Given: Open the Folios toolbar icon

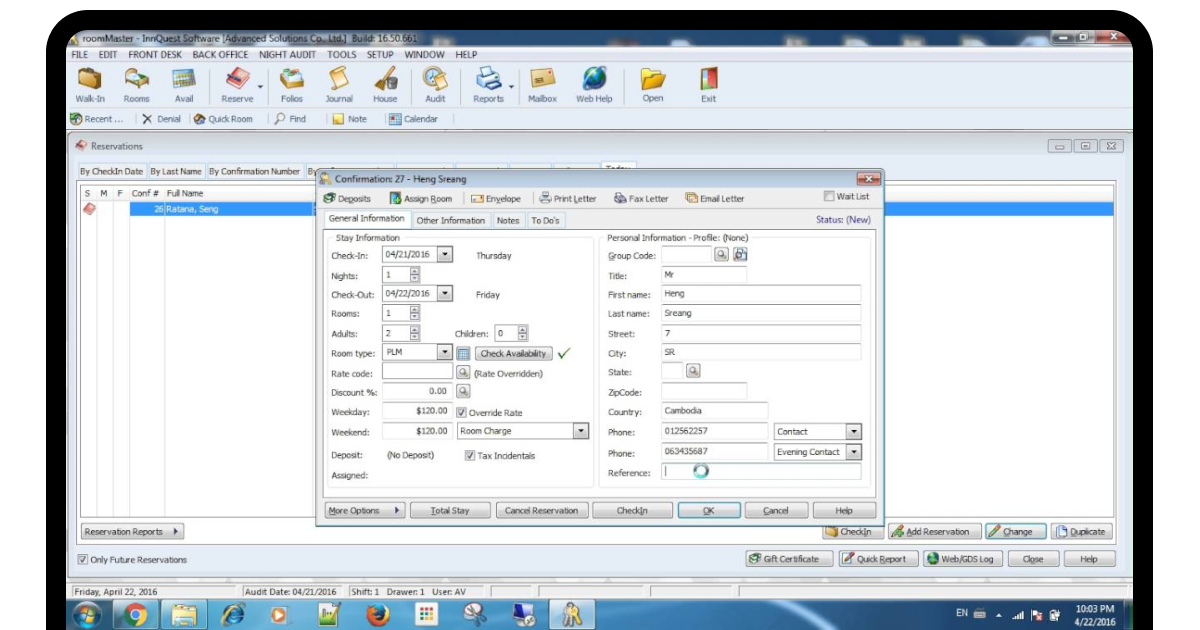Looking at the screenshot, I should 292,85.
